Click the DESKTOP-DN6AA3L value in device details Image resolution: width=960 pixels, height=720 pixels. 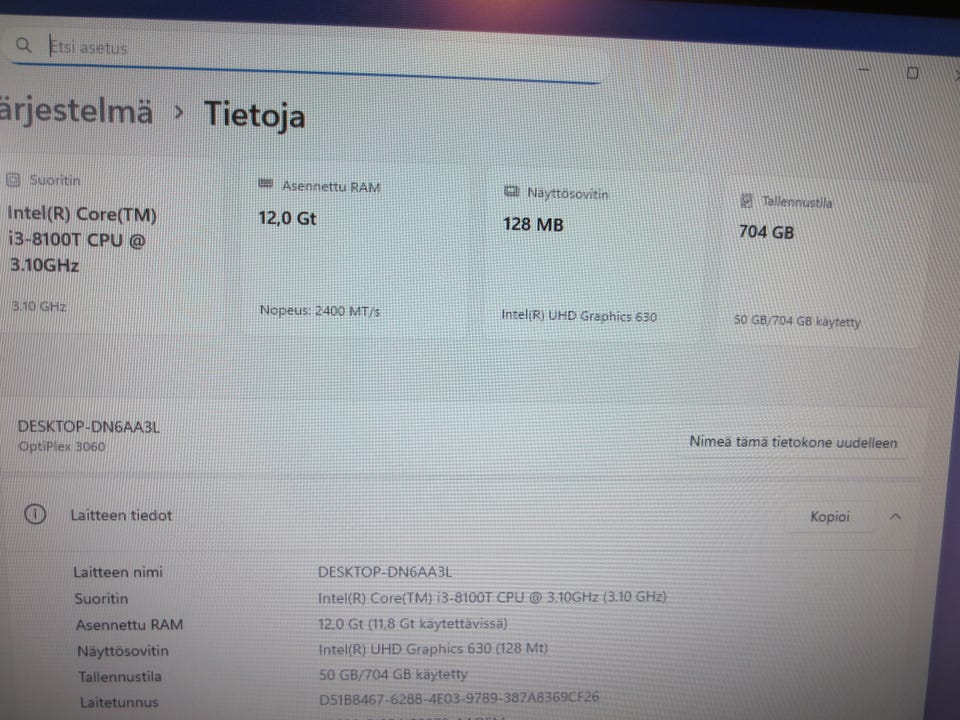point(384,572)
